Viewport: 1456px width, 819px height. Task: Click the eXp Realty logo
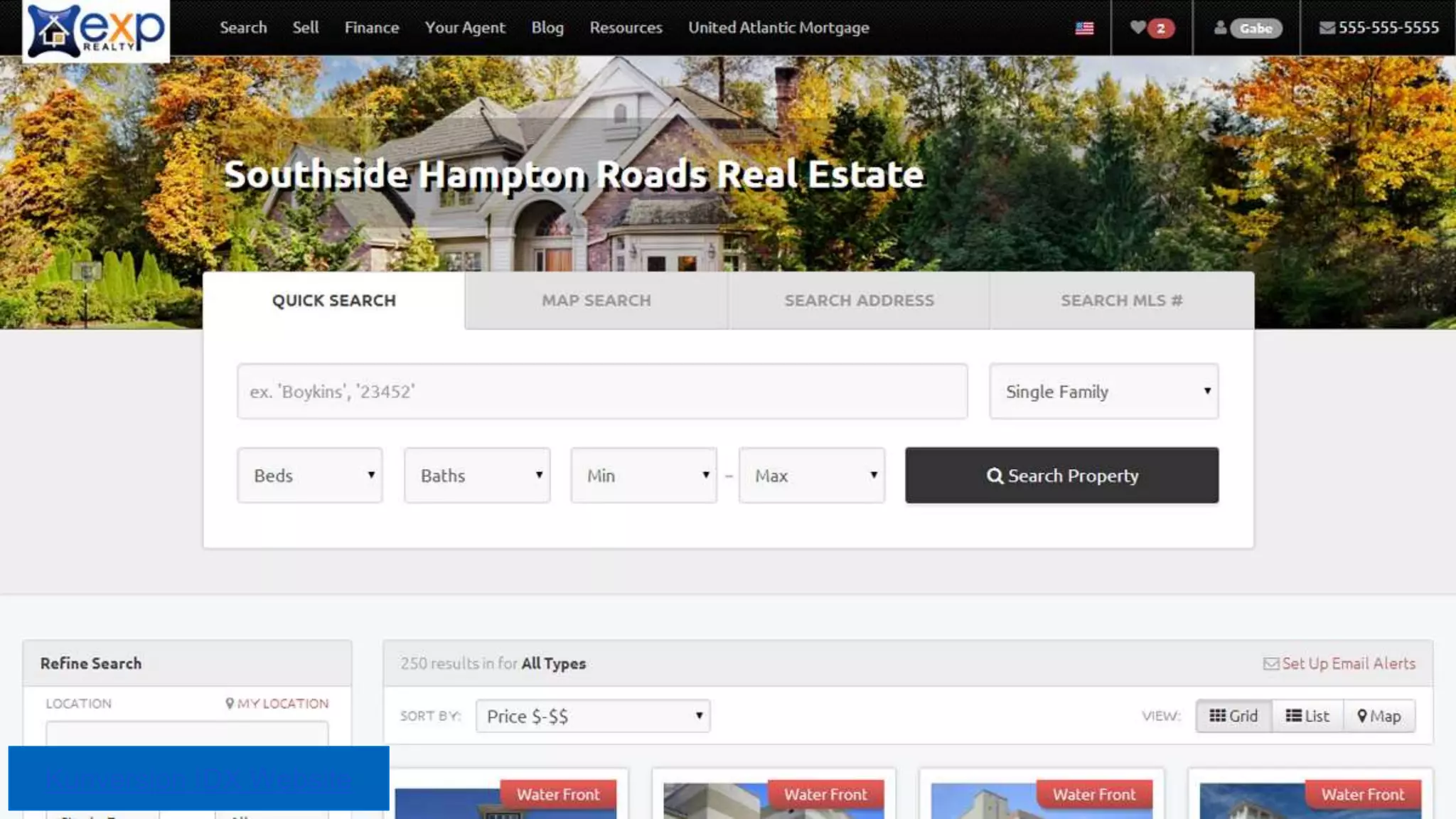(x=96, y=30)
